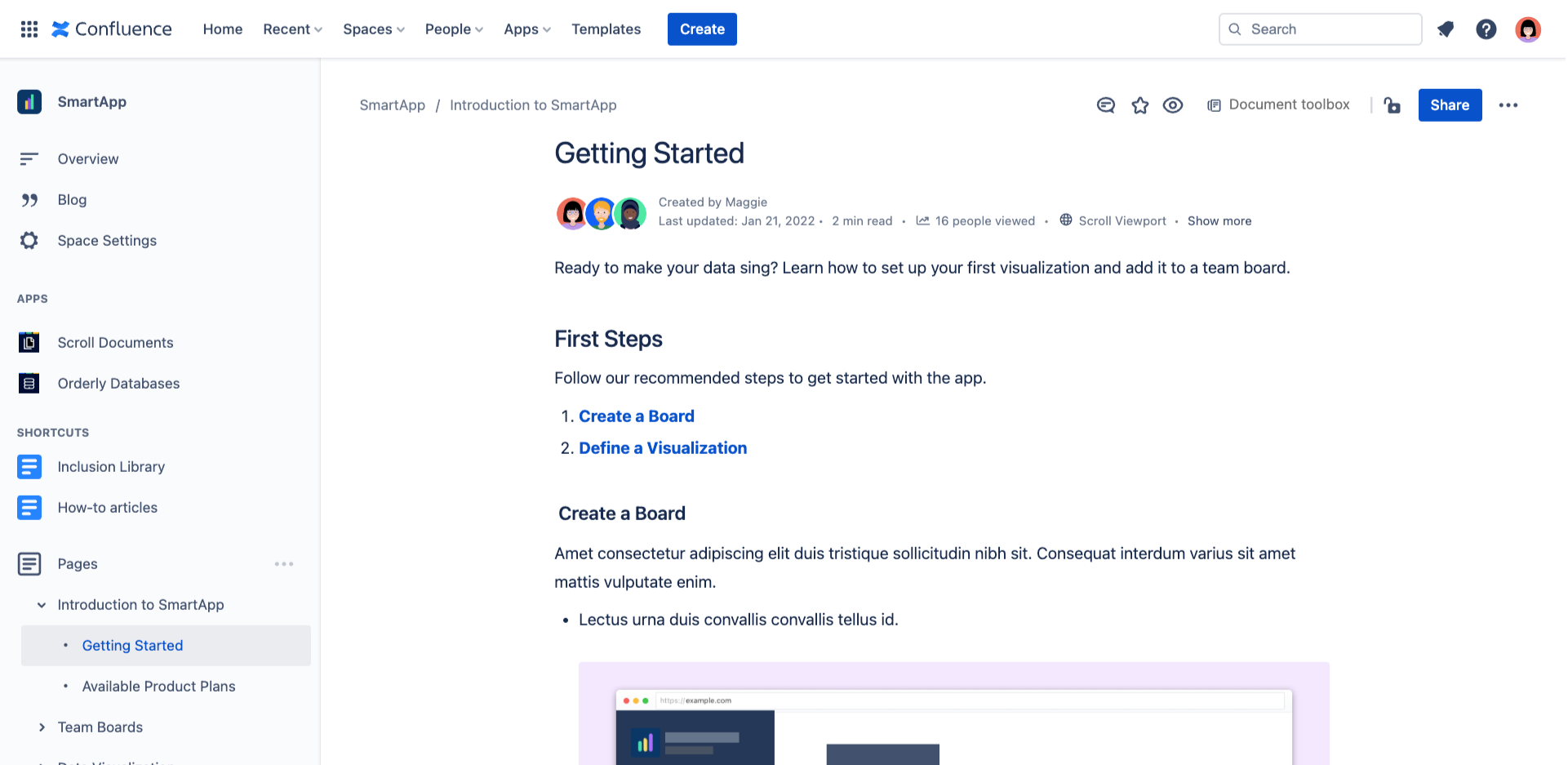Add an inline comment with the comment icon
The height and width of the screenshot is (765, 1568).
(1105, 105)
